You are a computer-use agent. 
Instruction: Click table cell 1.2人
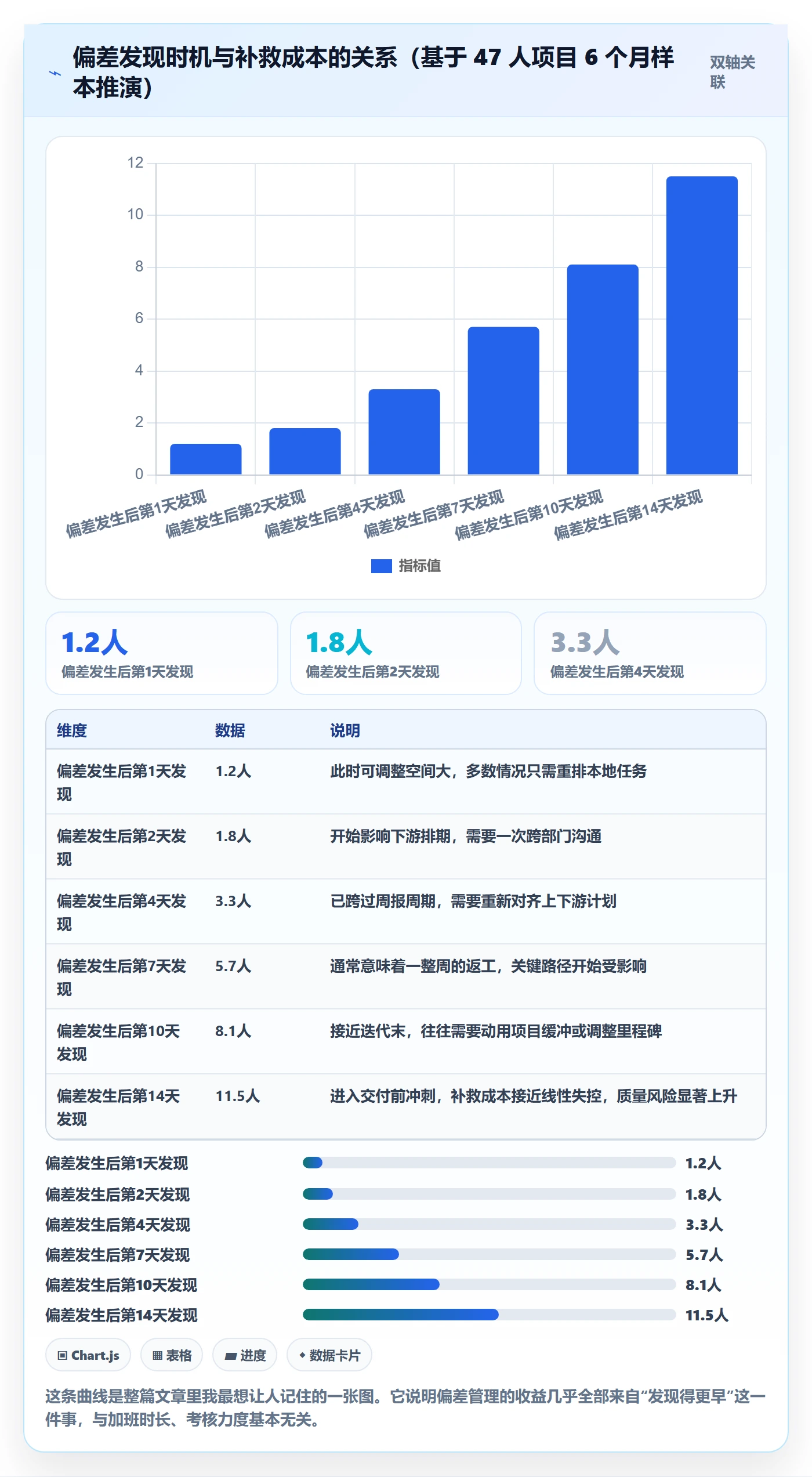click(x=233, y=771)
